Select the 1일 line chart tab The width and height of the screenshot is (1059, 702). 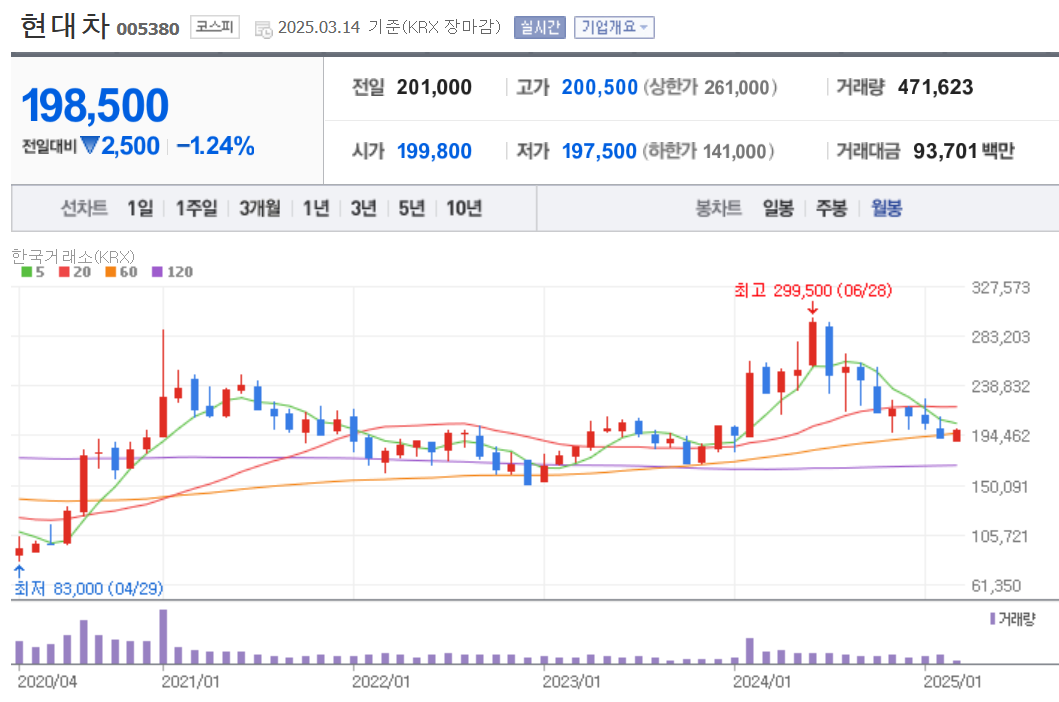(140, 208)
